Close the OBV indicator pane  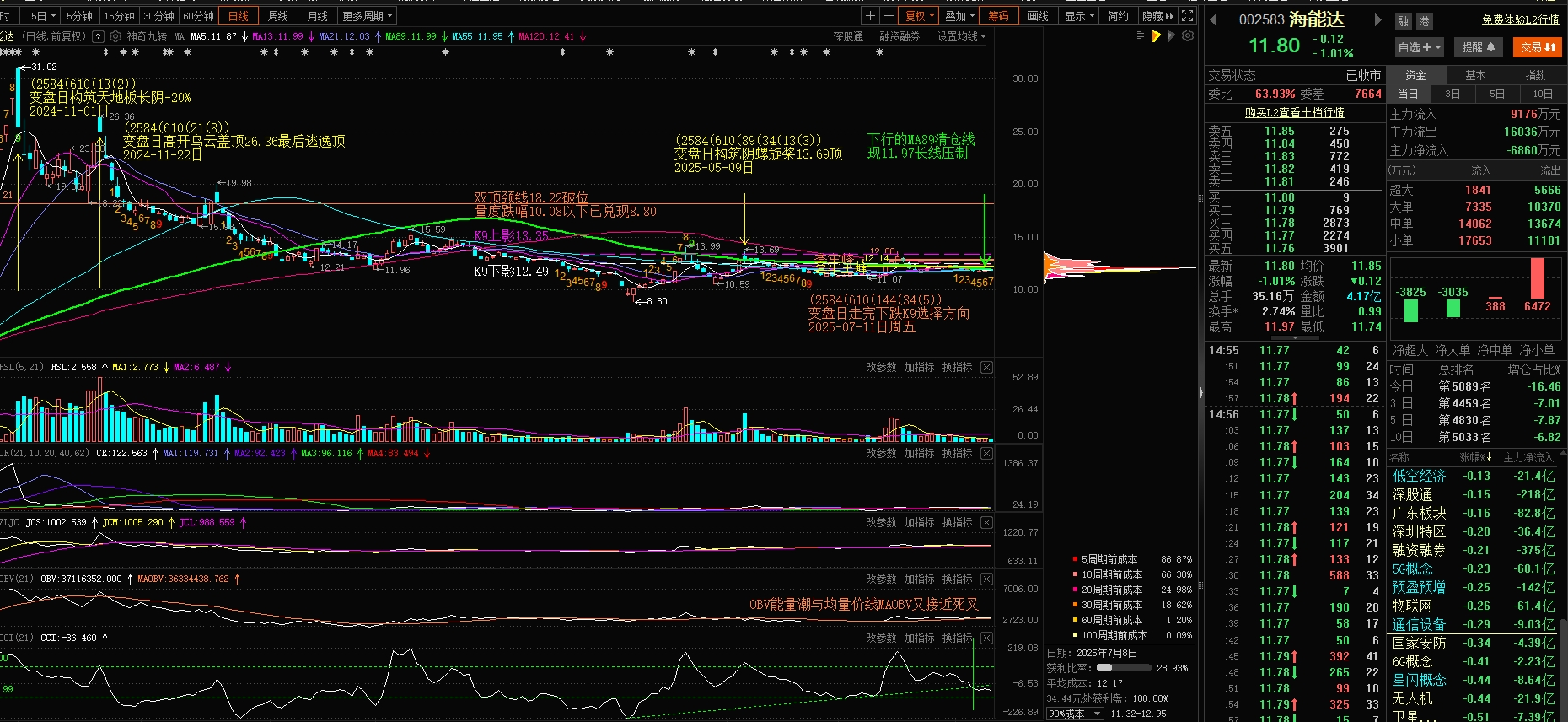(986, 579)
